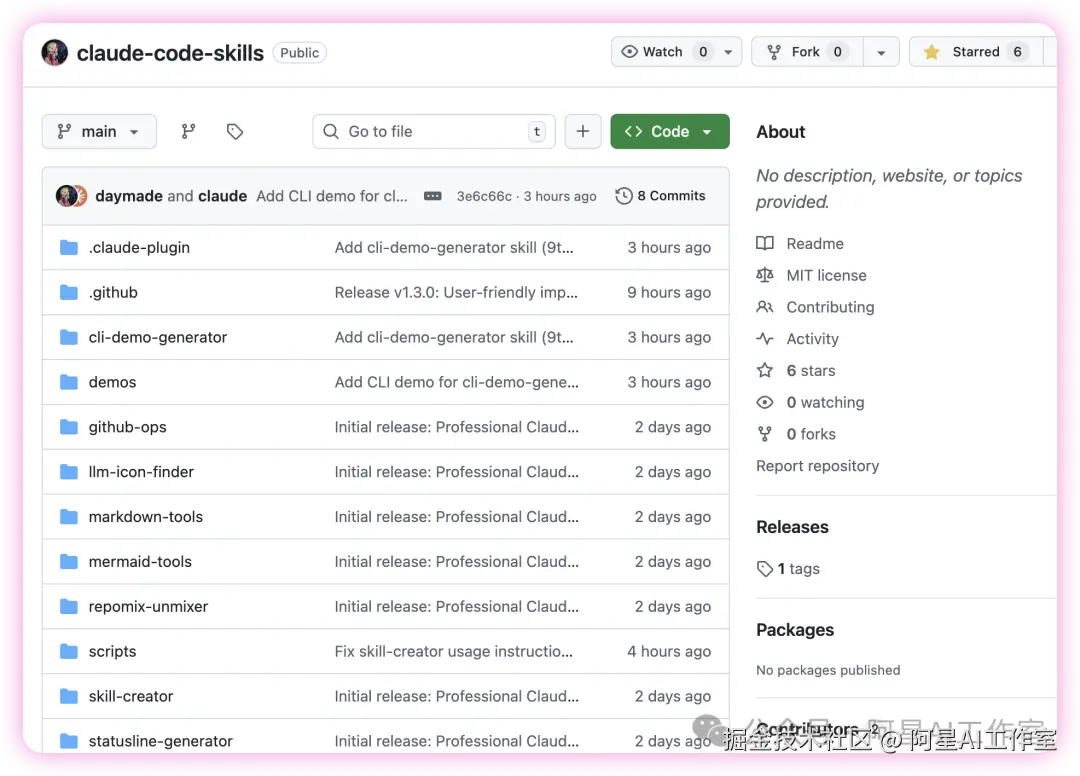Open the 8 Commits history link

661,196
